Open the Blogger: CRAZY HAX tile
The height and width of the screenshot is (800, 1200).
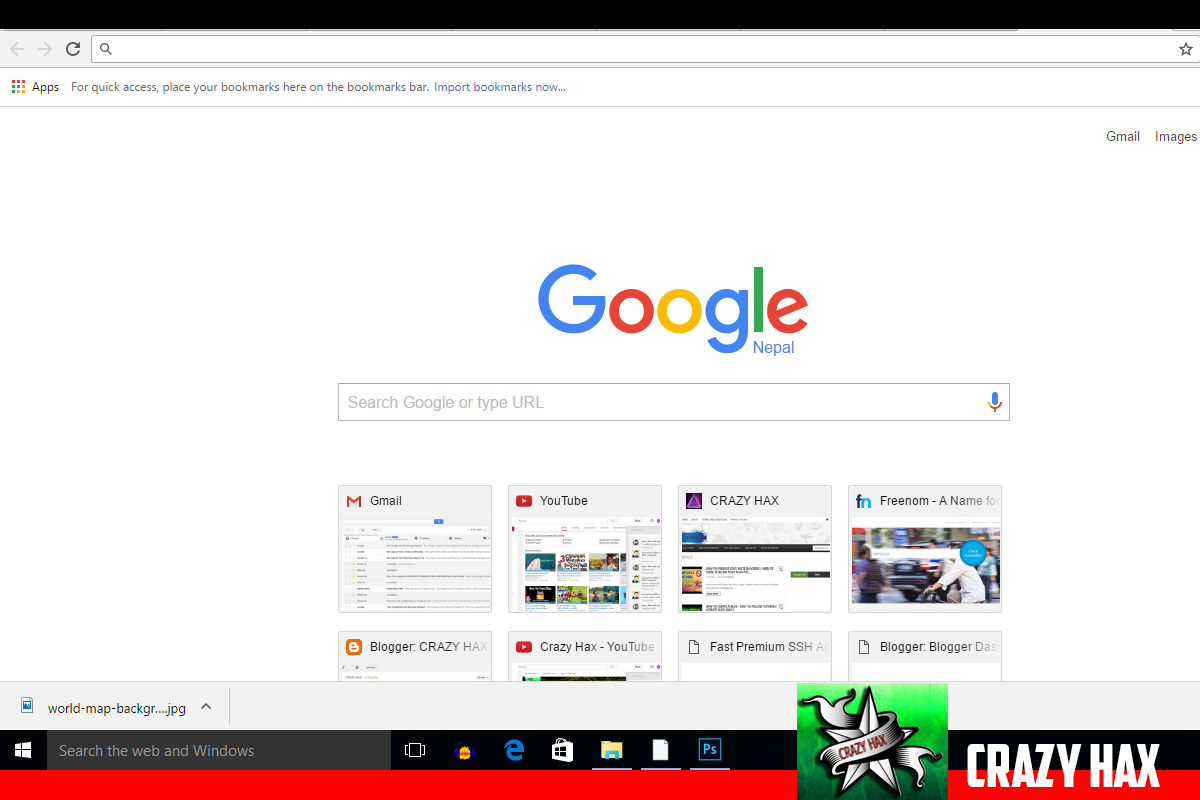pyautogui.click(x=415, y=656)
